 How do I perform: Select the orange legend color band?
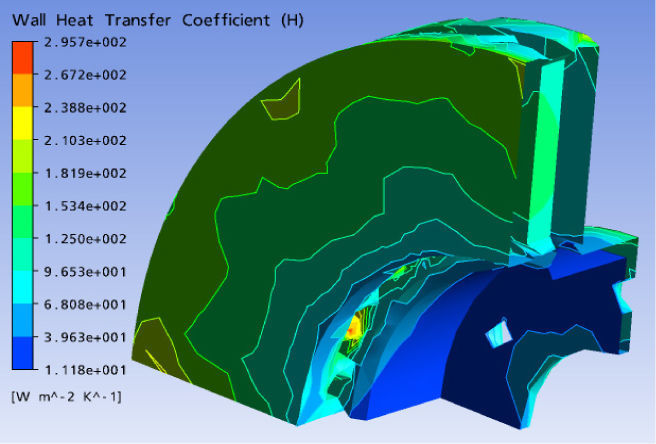click(26, 91)
